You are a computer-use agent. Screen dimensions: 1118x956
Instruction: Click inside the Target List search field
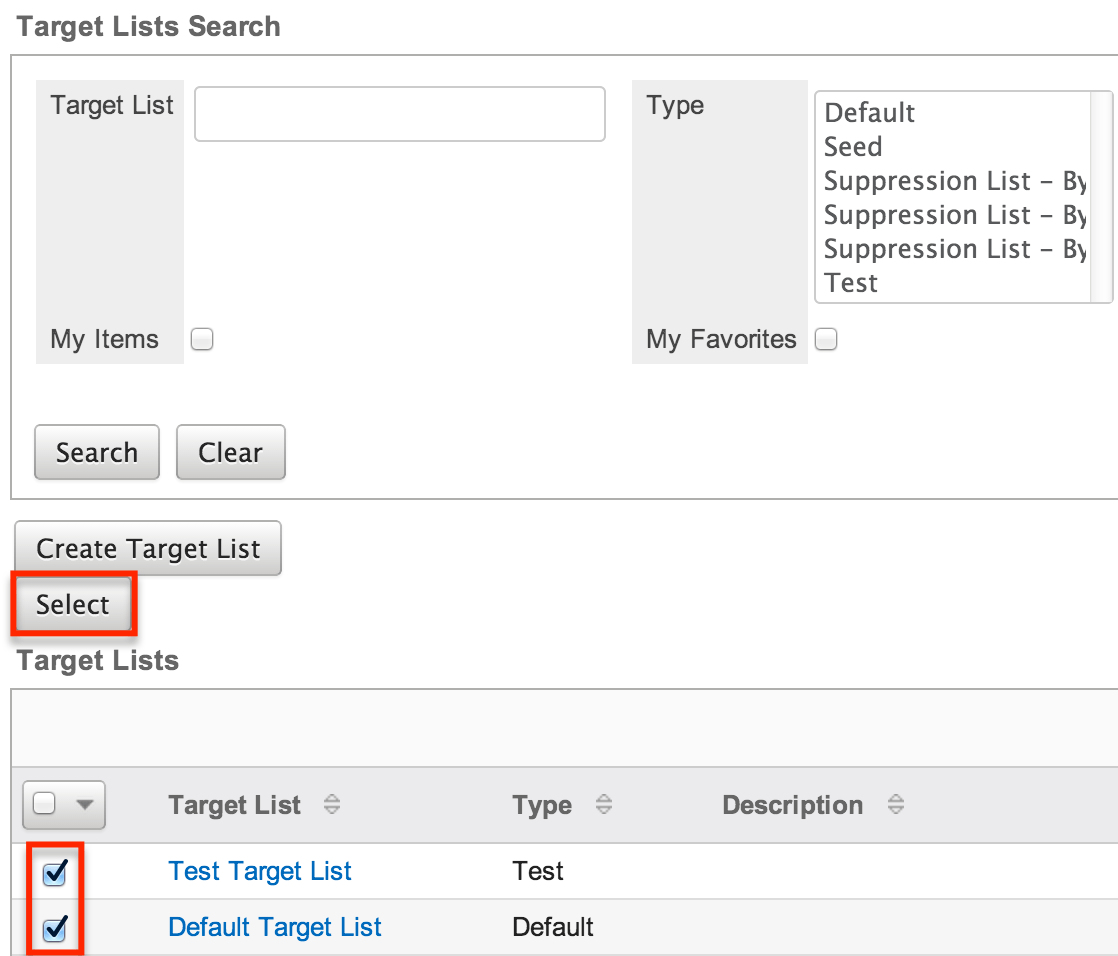(x=399, y=114)
